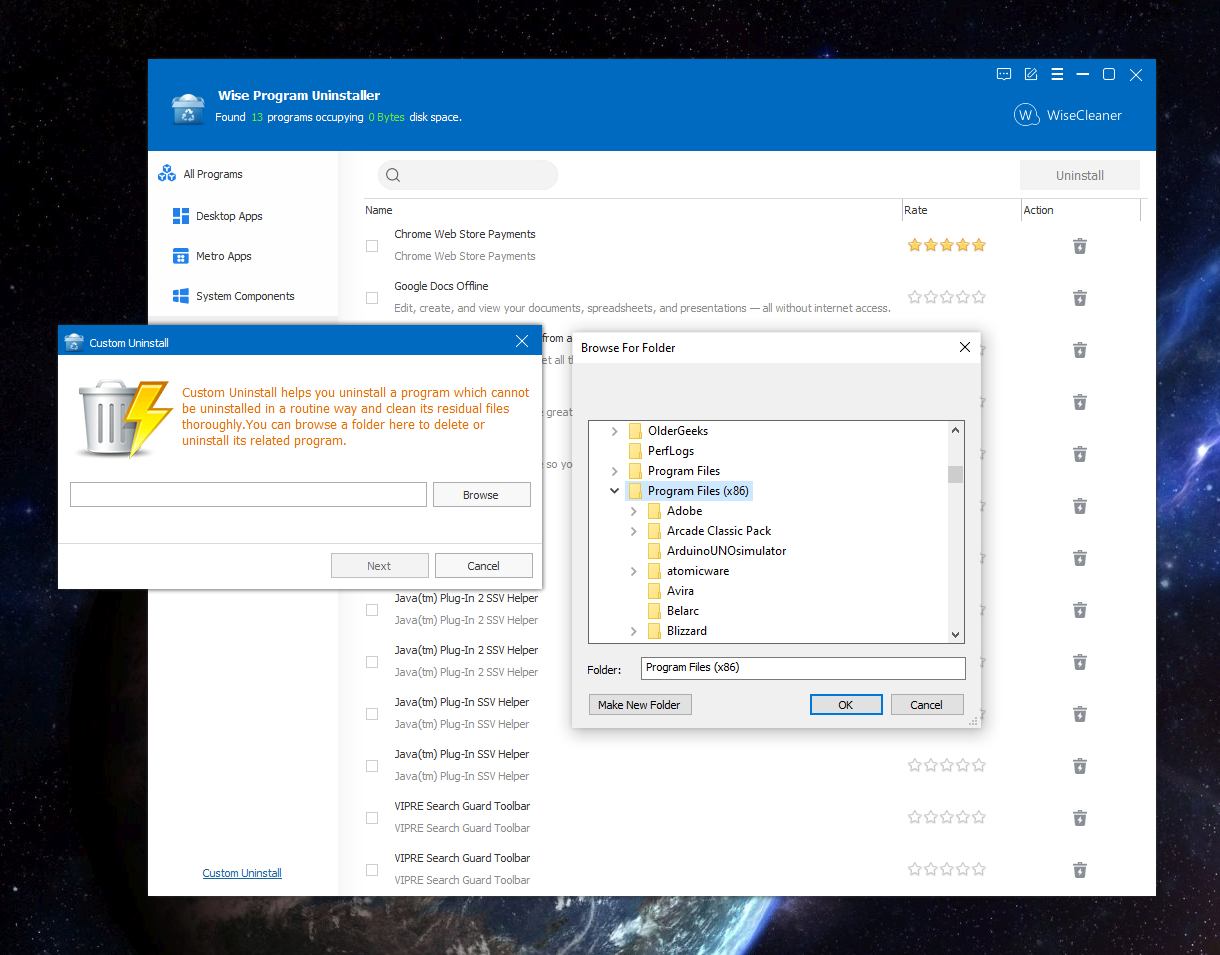
Task: Click the Metro Apps icon in sidebar
Action: [181, 256]
